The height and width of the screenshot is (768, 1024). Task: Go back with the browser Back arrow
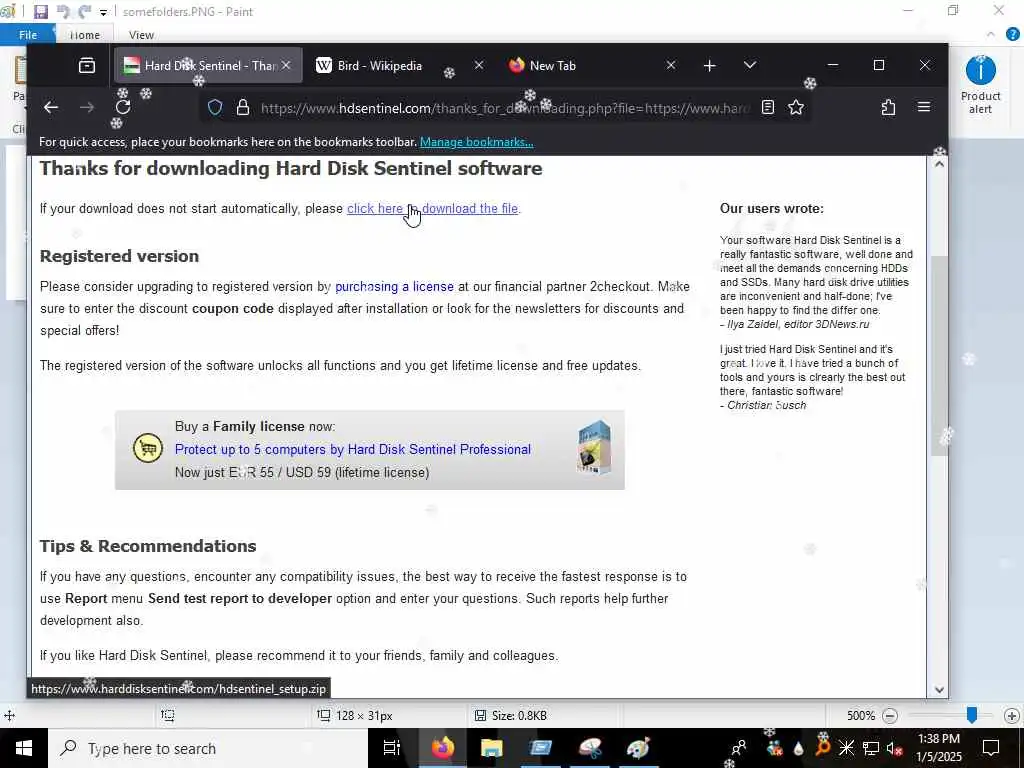tap(51, 107)
